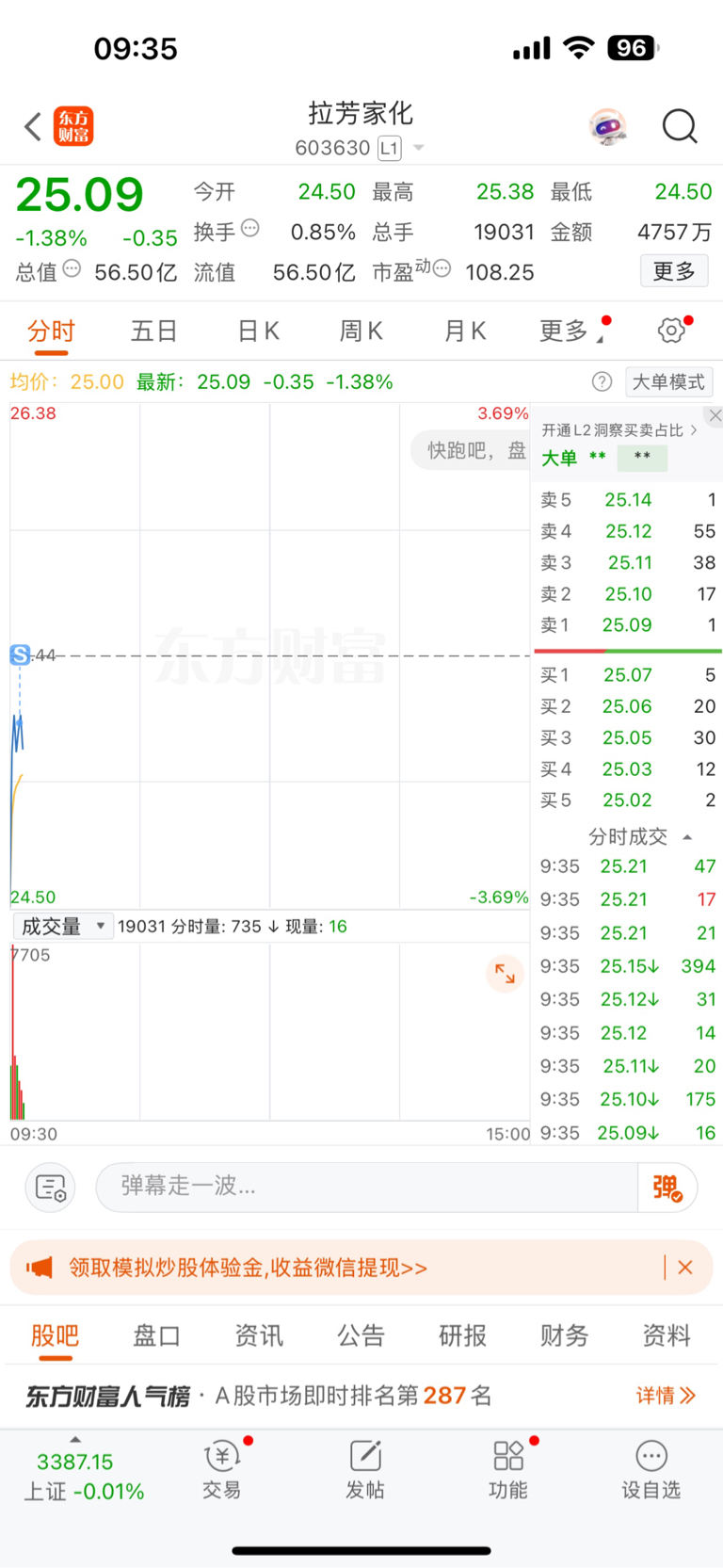Tap the 弹幕走一波 input field

click(x=367, y=1187)
